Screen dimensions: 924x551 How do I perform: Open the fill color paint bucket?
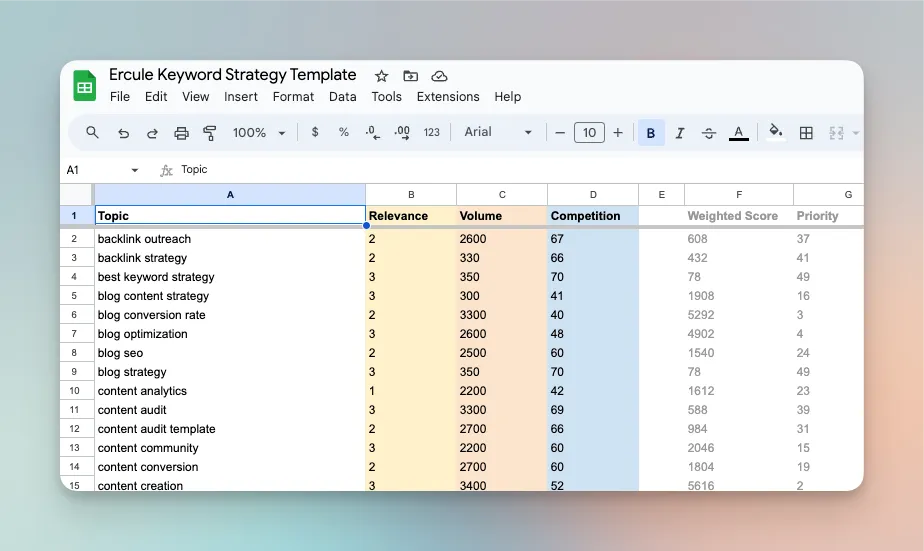pos(775,133)
